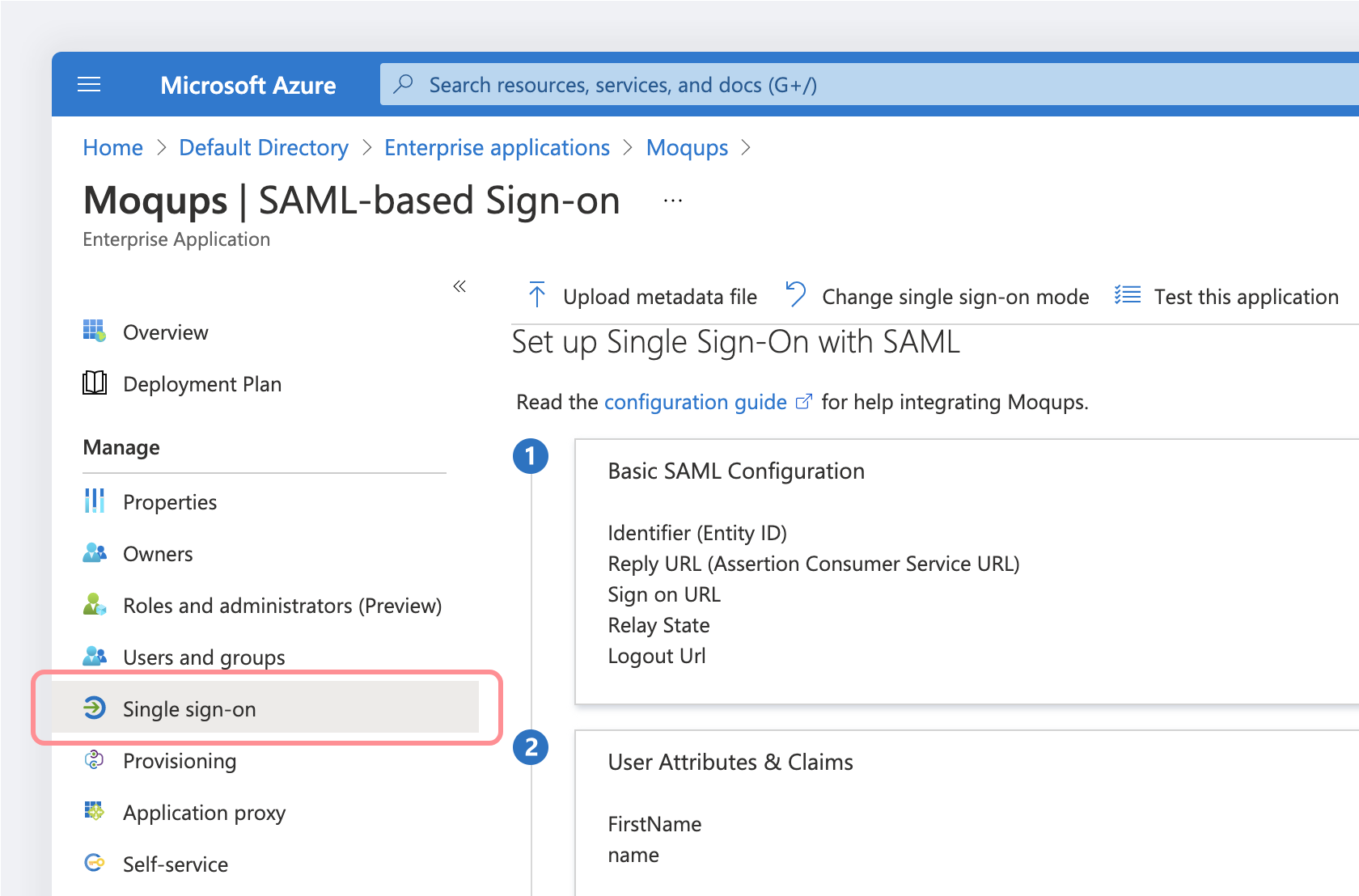Open the Deployment Plan section
This screenshot has height=896, width=1359.
point(95,383)
